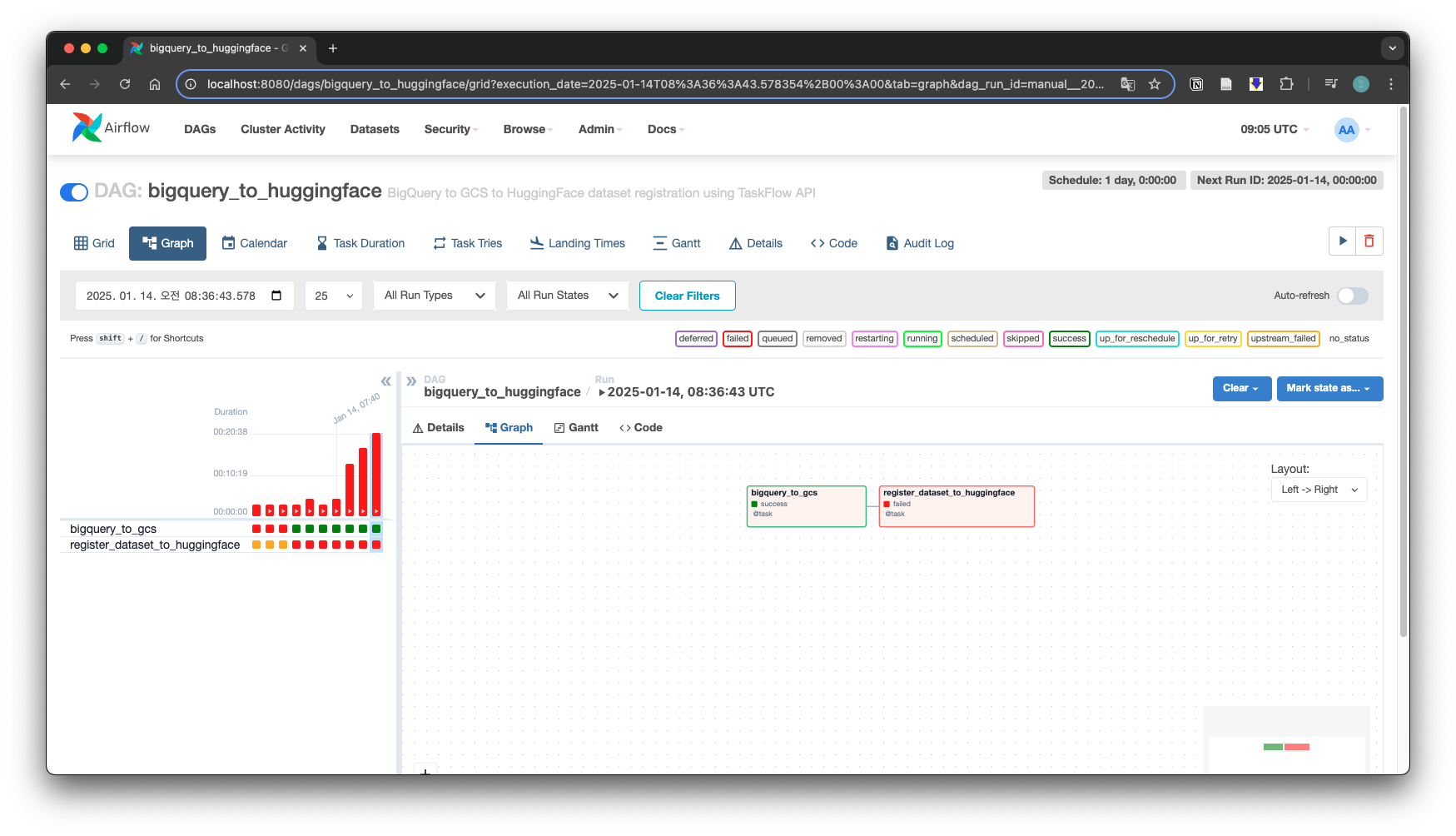Click the tallest selected run duration bar
The width and height of the screenshot is (1456, 836).
(x=376, y=474)
